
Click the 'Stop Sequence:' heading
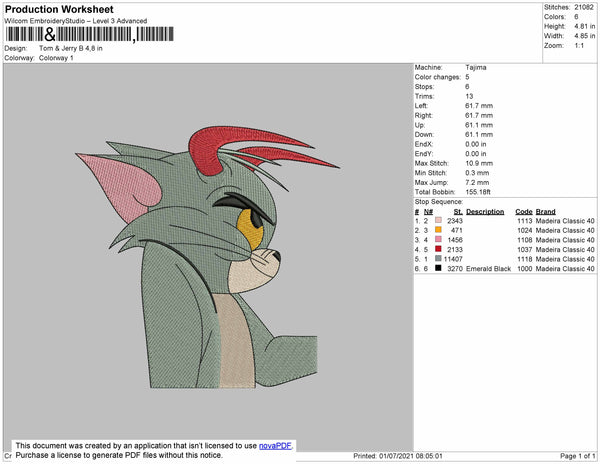click(439, 202)
